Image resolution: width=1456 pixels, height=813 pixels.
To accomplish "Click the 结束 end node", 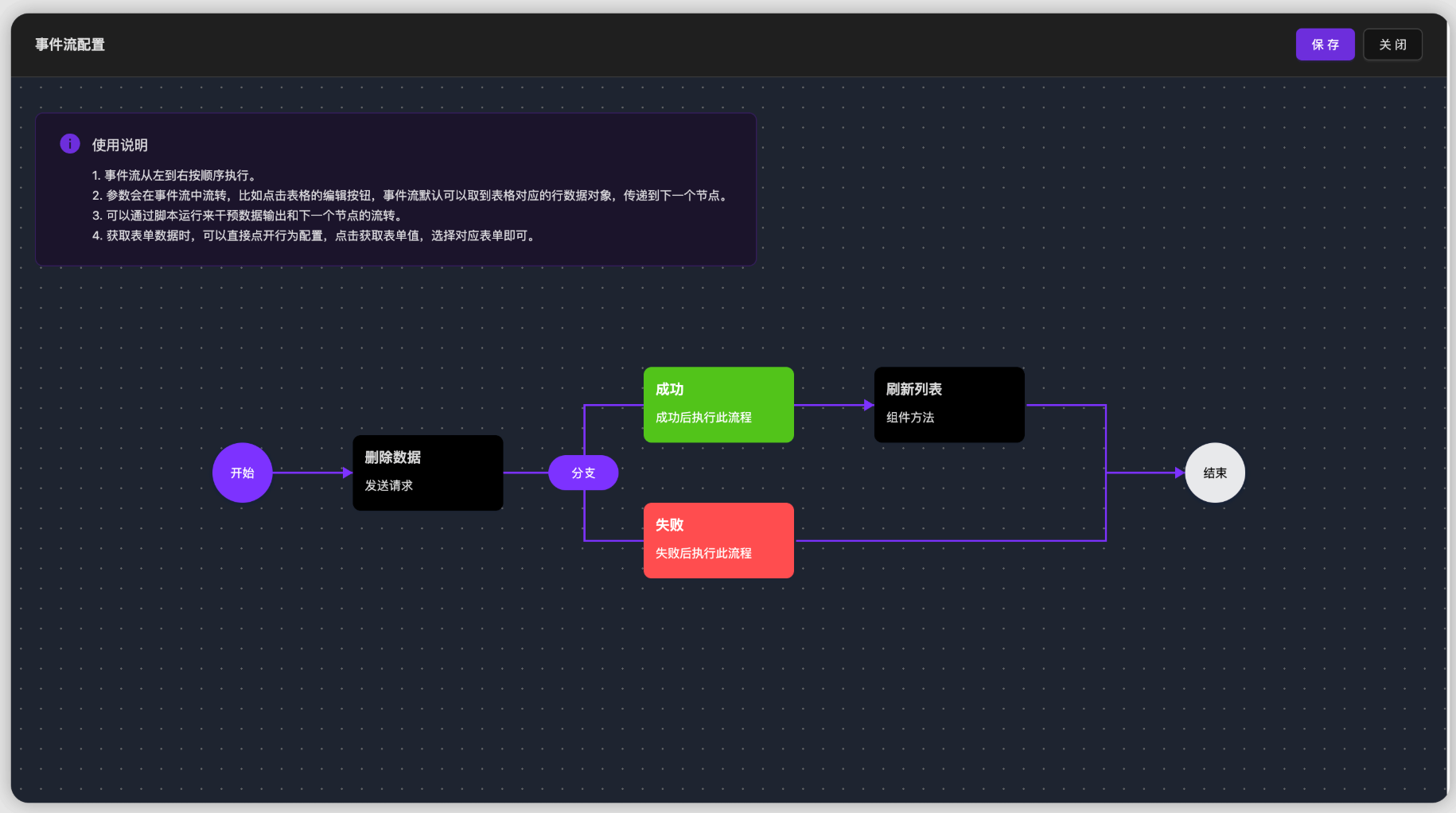I will 1215,473.
